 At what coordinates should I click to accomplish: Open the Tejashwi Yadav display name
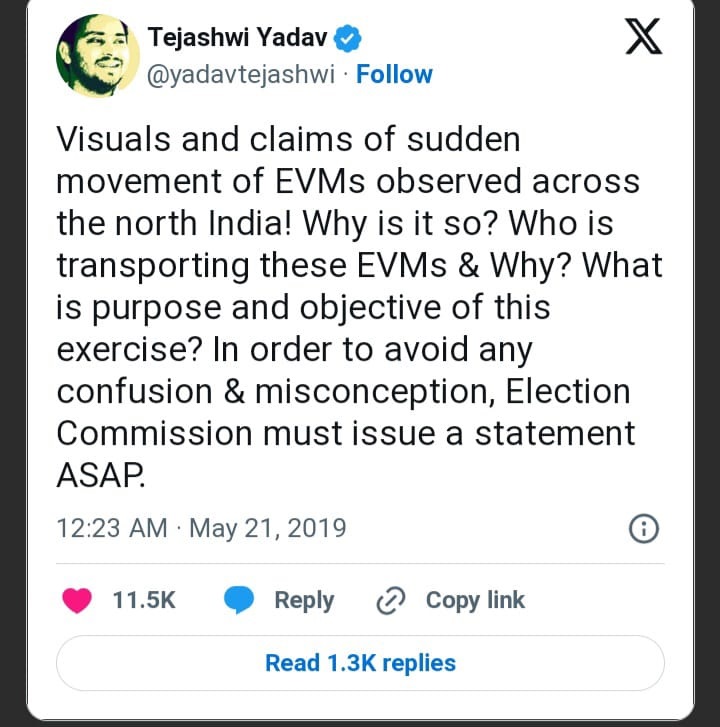pyautogui.click(x=240, y=39)
